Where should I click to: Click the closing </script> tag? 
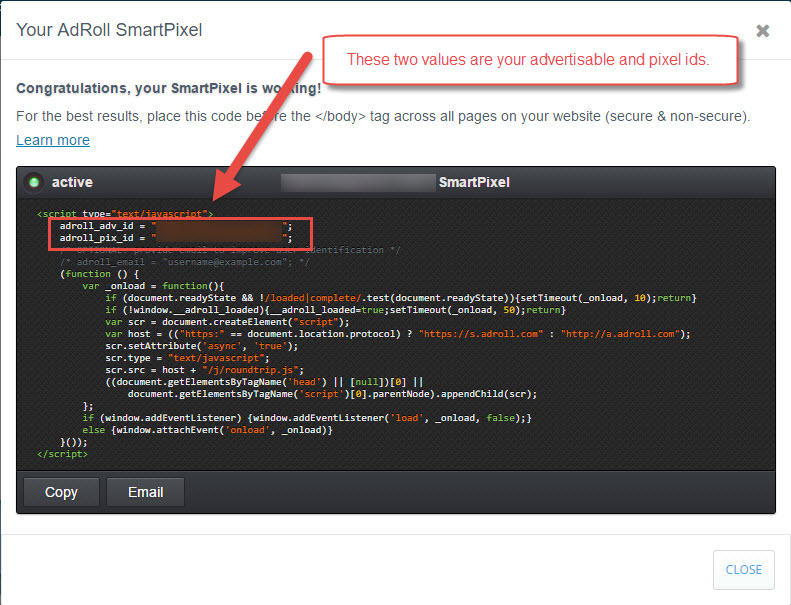point(63,454)
